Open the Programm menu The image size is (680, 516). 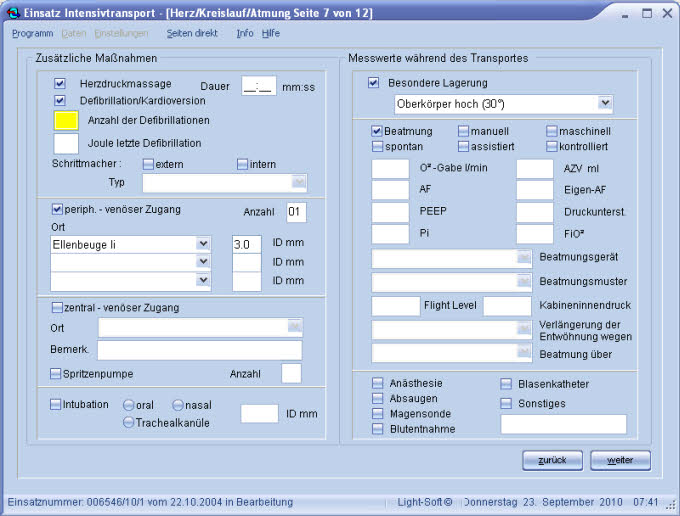(33, 33)
